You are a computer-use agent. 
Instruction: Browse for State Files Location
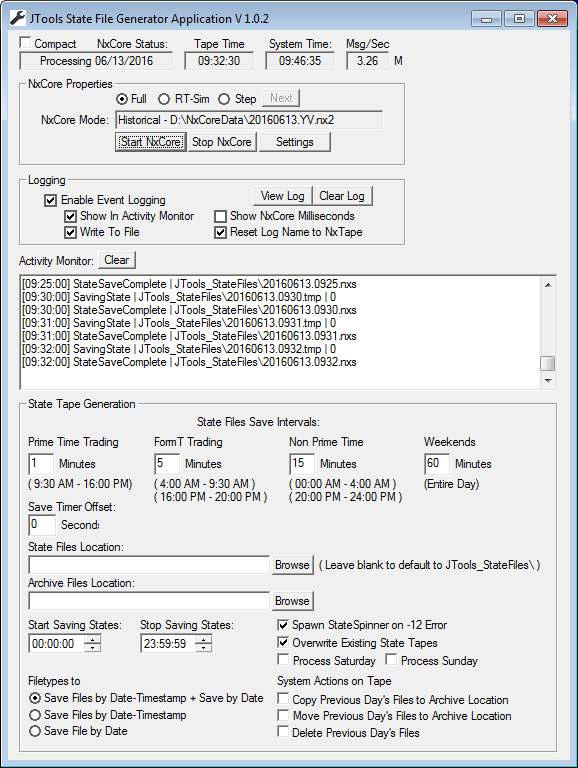coord(292,565)
